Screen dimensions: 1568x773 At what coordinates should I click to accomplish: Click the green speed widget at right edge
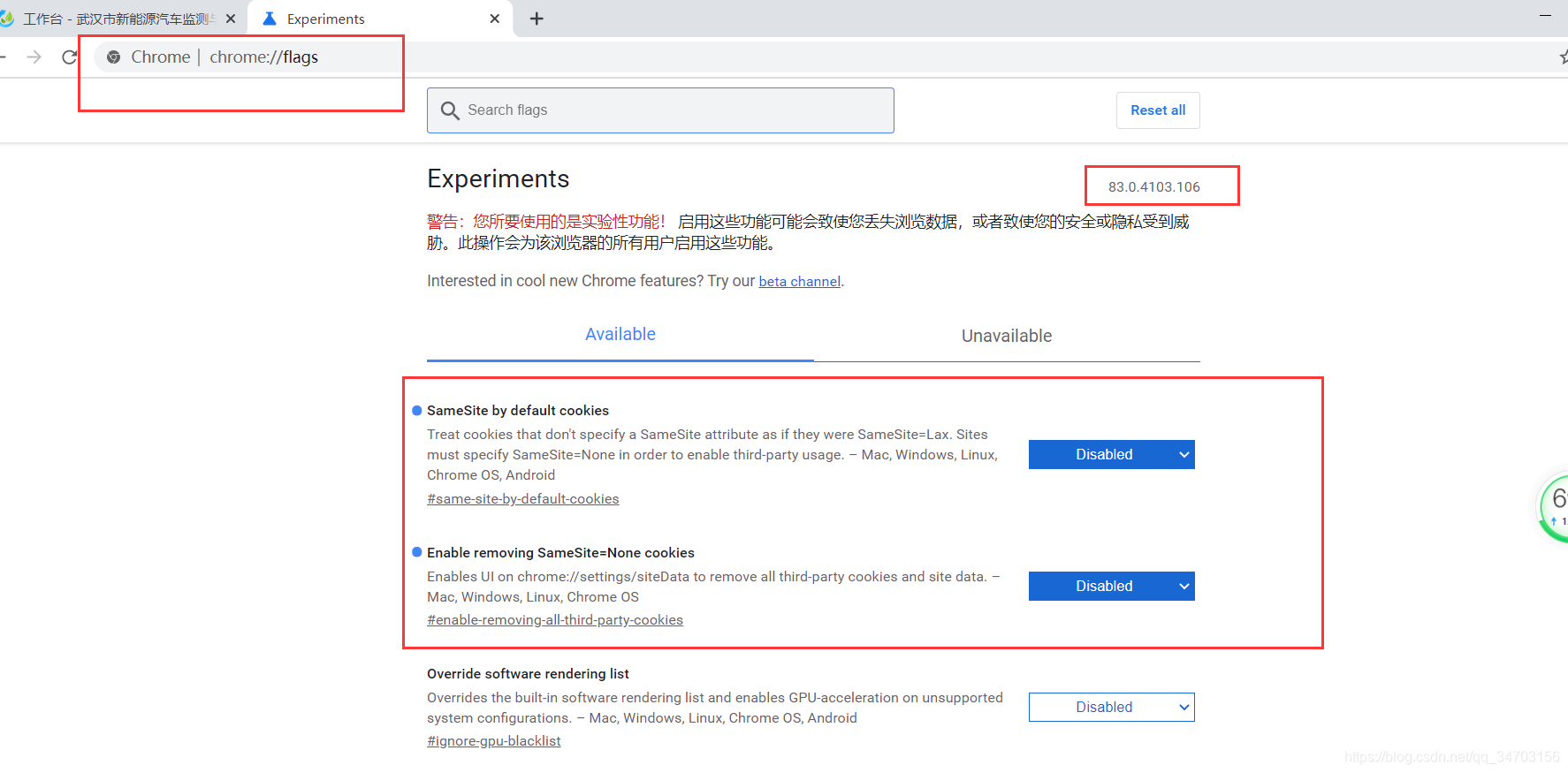pos(1554,508)
